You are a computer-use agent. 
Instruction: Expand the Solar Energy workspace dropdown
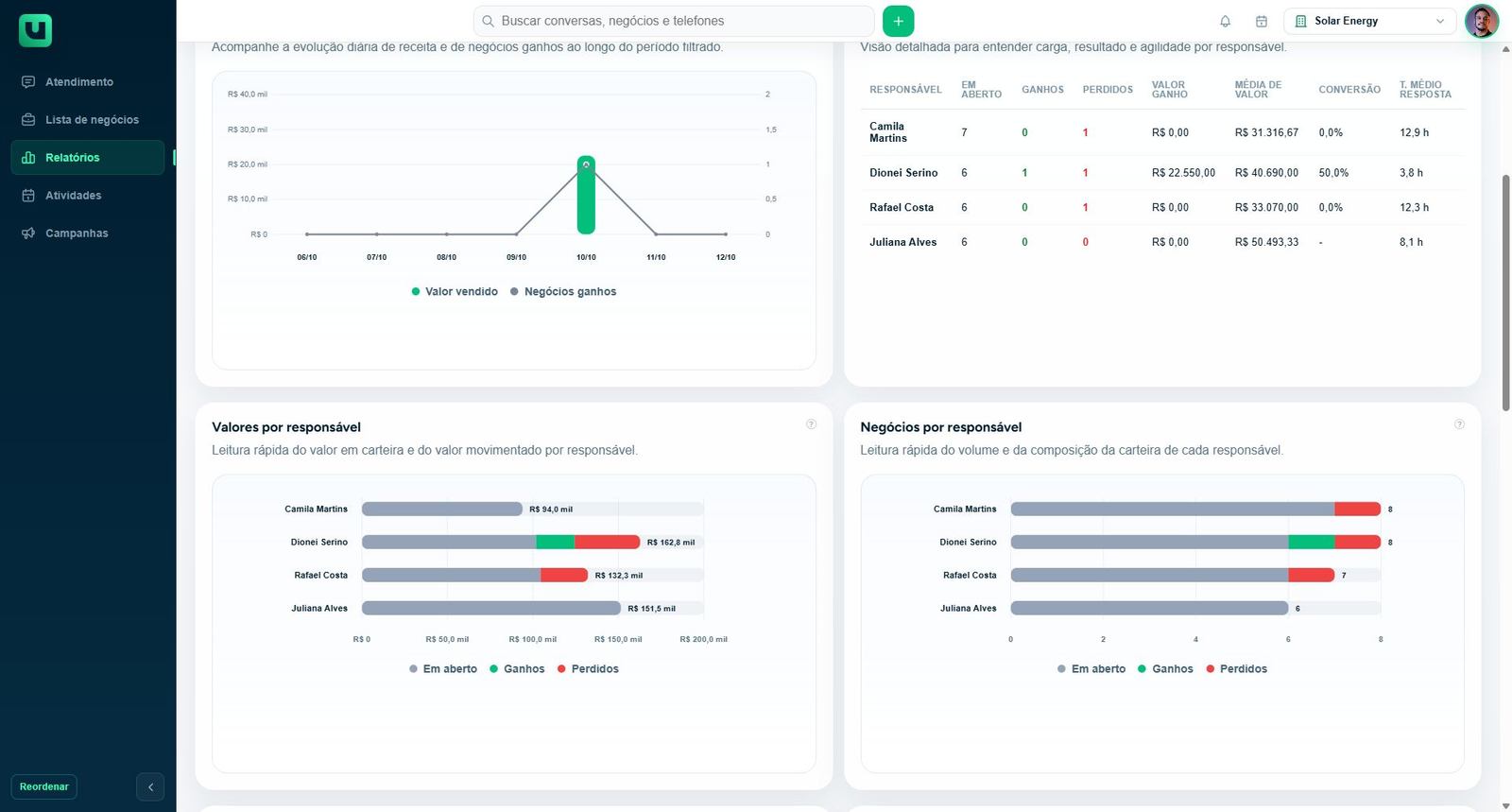1370,21
